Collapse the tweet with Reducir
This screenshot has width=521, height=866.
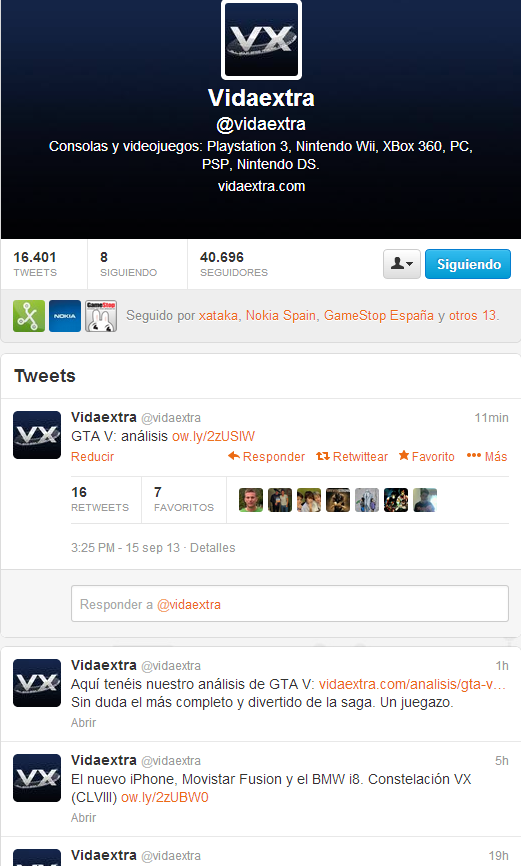tap(92, 457)
